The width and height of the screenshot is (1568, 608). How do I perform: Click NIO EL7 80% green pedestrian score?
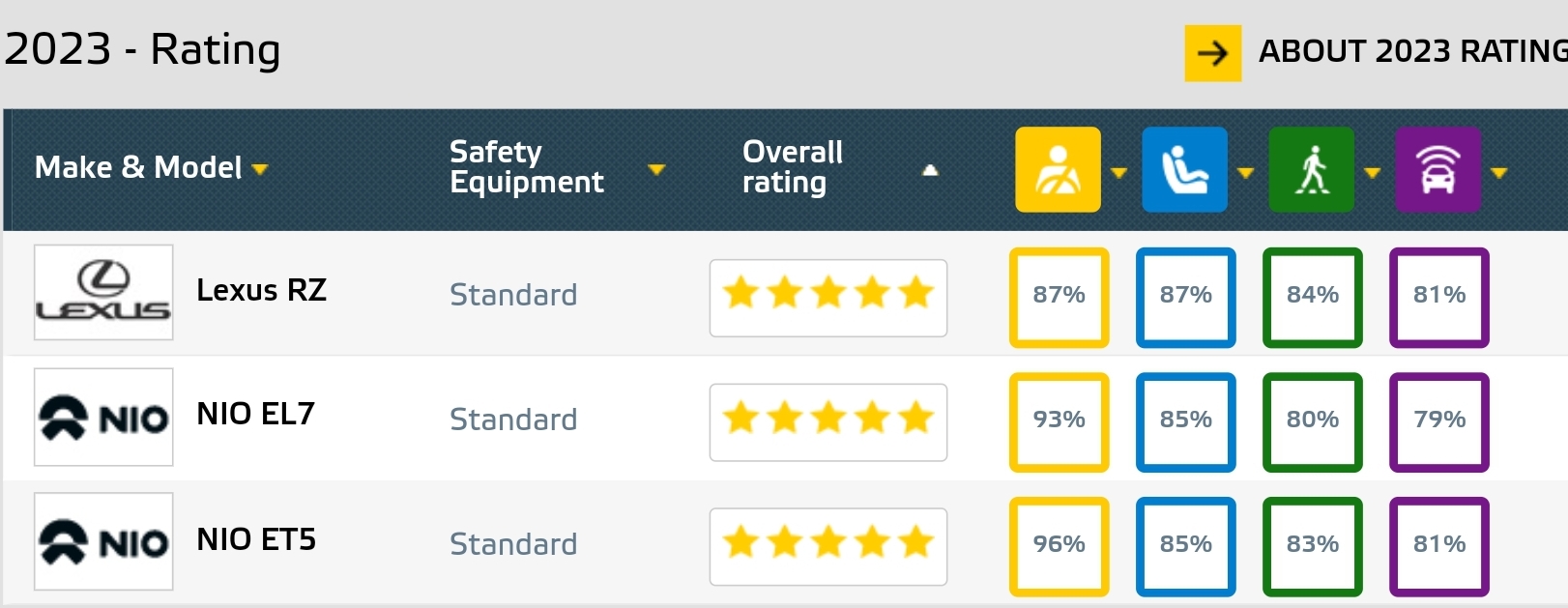click(1312, 422)
